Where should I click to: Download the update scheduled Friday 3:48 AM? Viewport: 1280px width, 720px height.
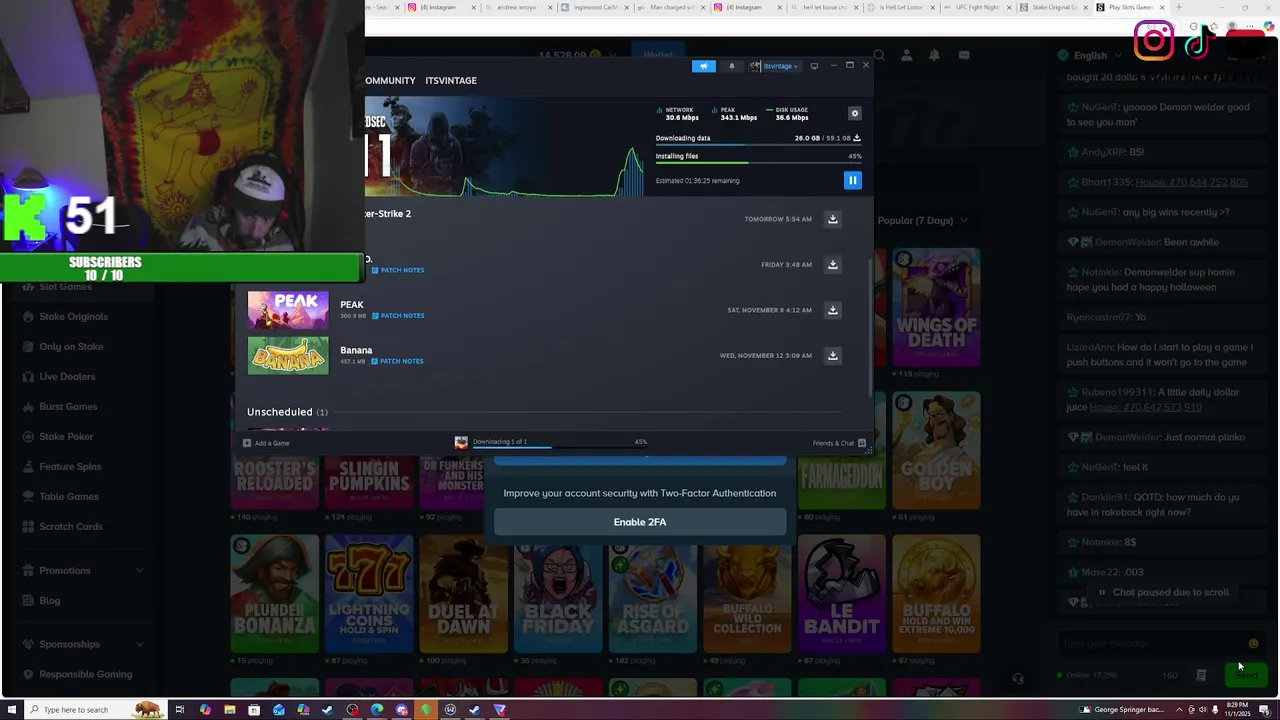coord(832,265)
